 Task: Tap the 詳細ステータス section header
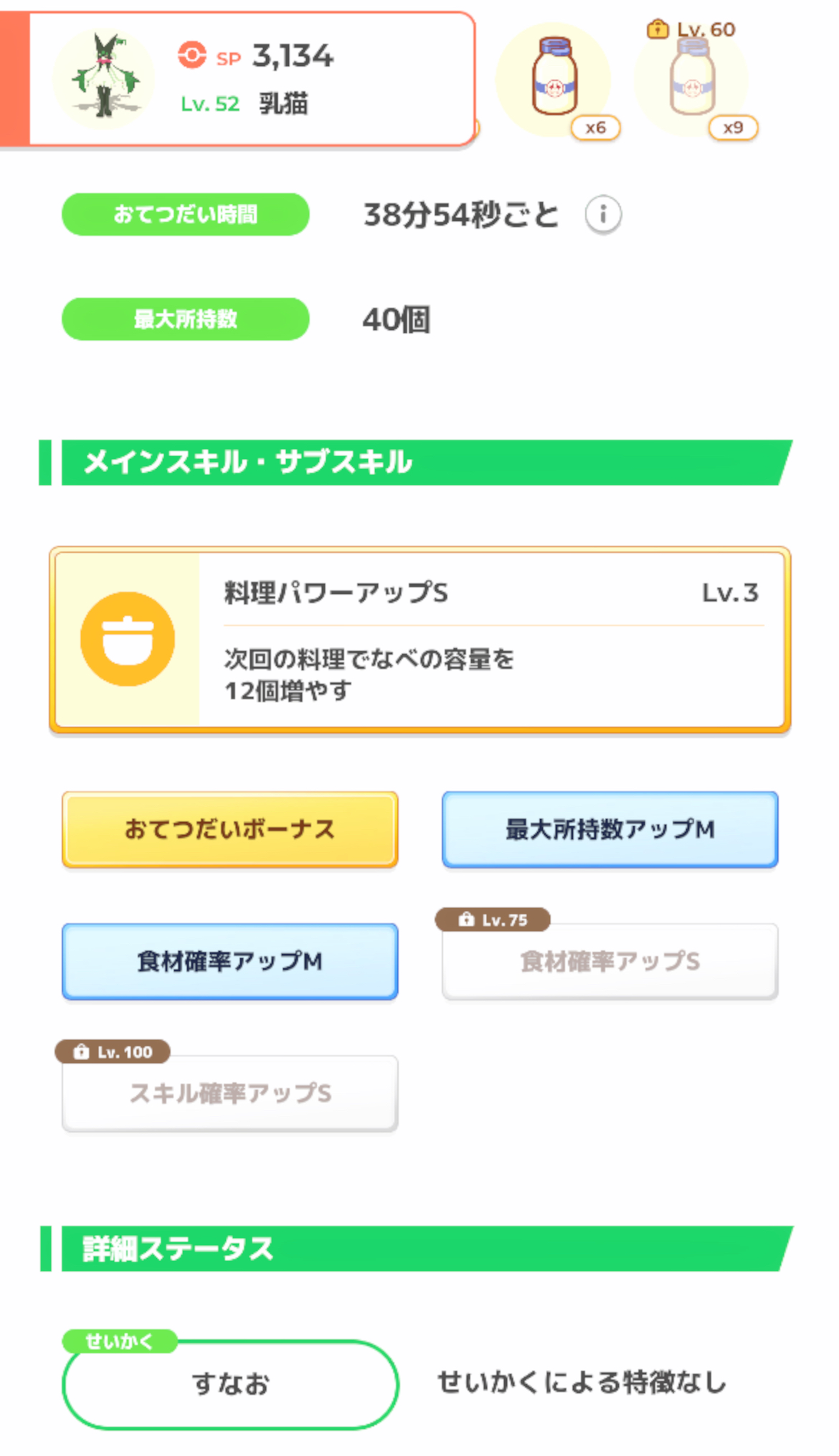pos(416,1249)
